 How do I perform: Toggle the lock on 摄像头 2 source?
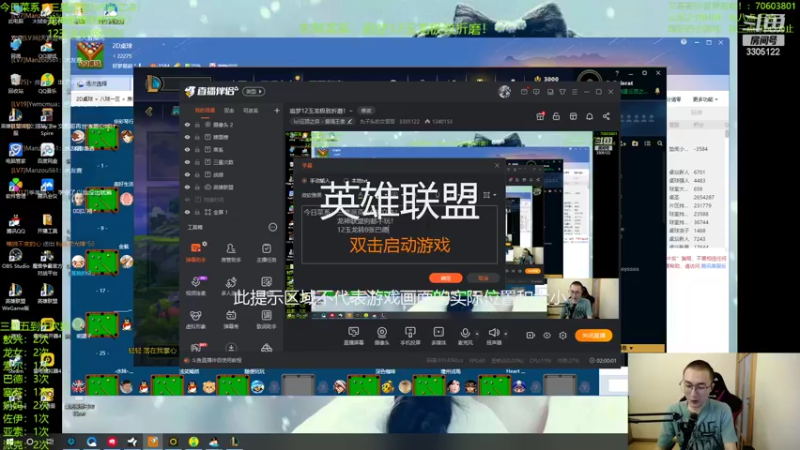click(197, 124)
